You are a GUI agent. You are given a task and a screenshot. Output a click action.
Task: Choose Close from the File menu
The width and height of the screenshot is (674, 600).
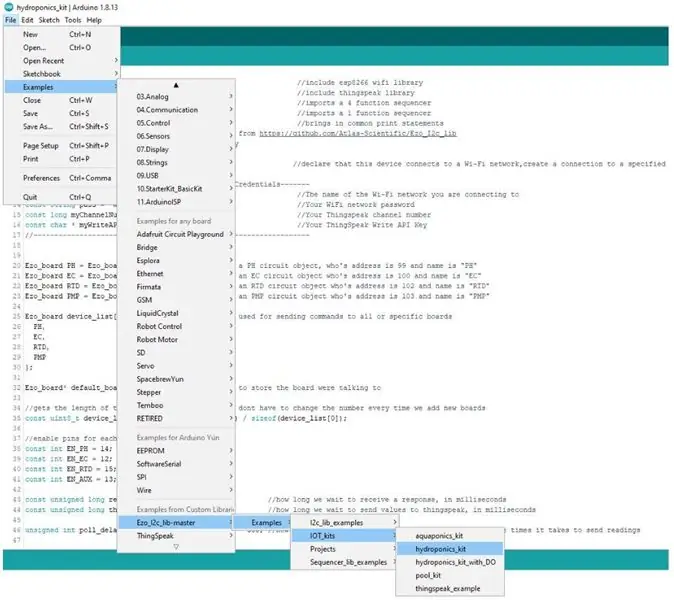point(62,100)
